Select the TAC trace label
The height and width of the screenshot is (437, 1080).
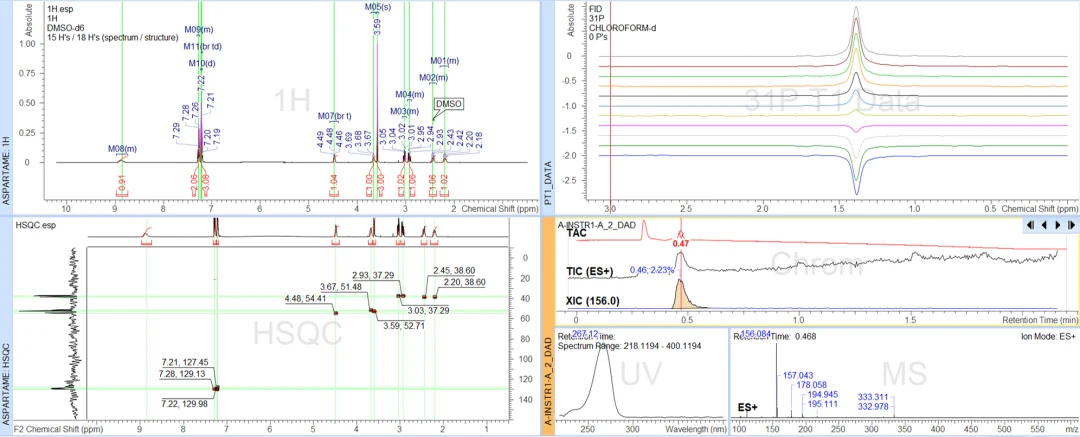click(577, 234)
